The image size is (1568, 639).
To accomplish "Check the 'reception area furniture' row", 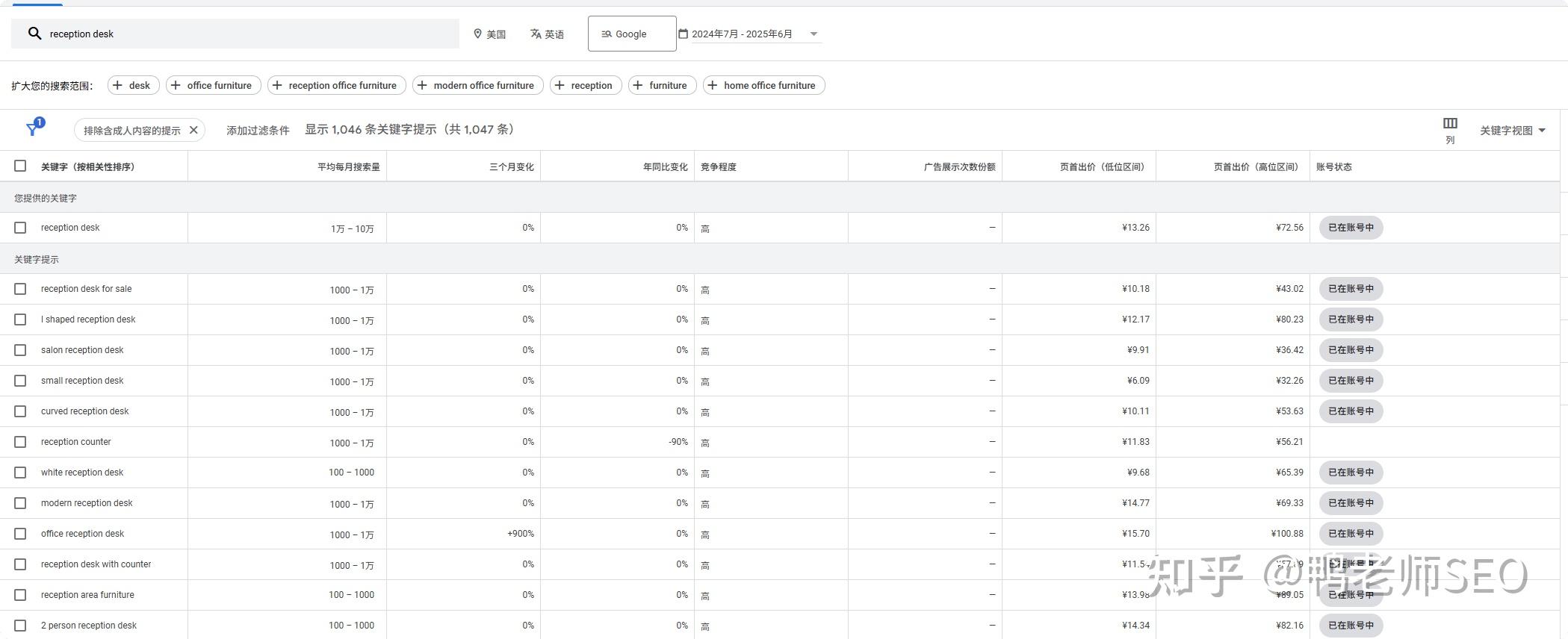I will point(20,595).
